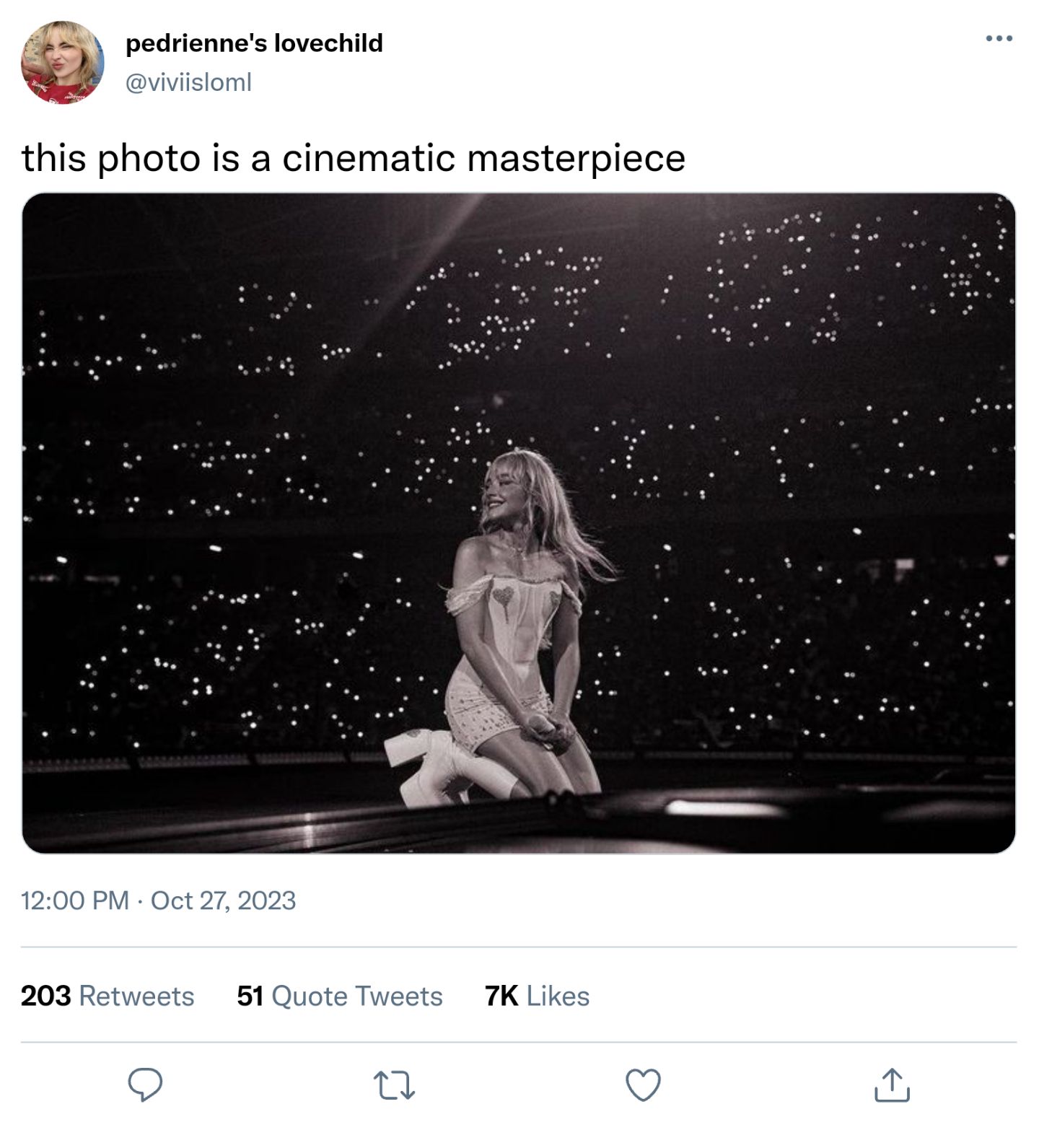Click the 12:00 PM timestamp
The height and width of the screenshot is (1148, 1039).
pyautogui.click(x=75, y=901)
